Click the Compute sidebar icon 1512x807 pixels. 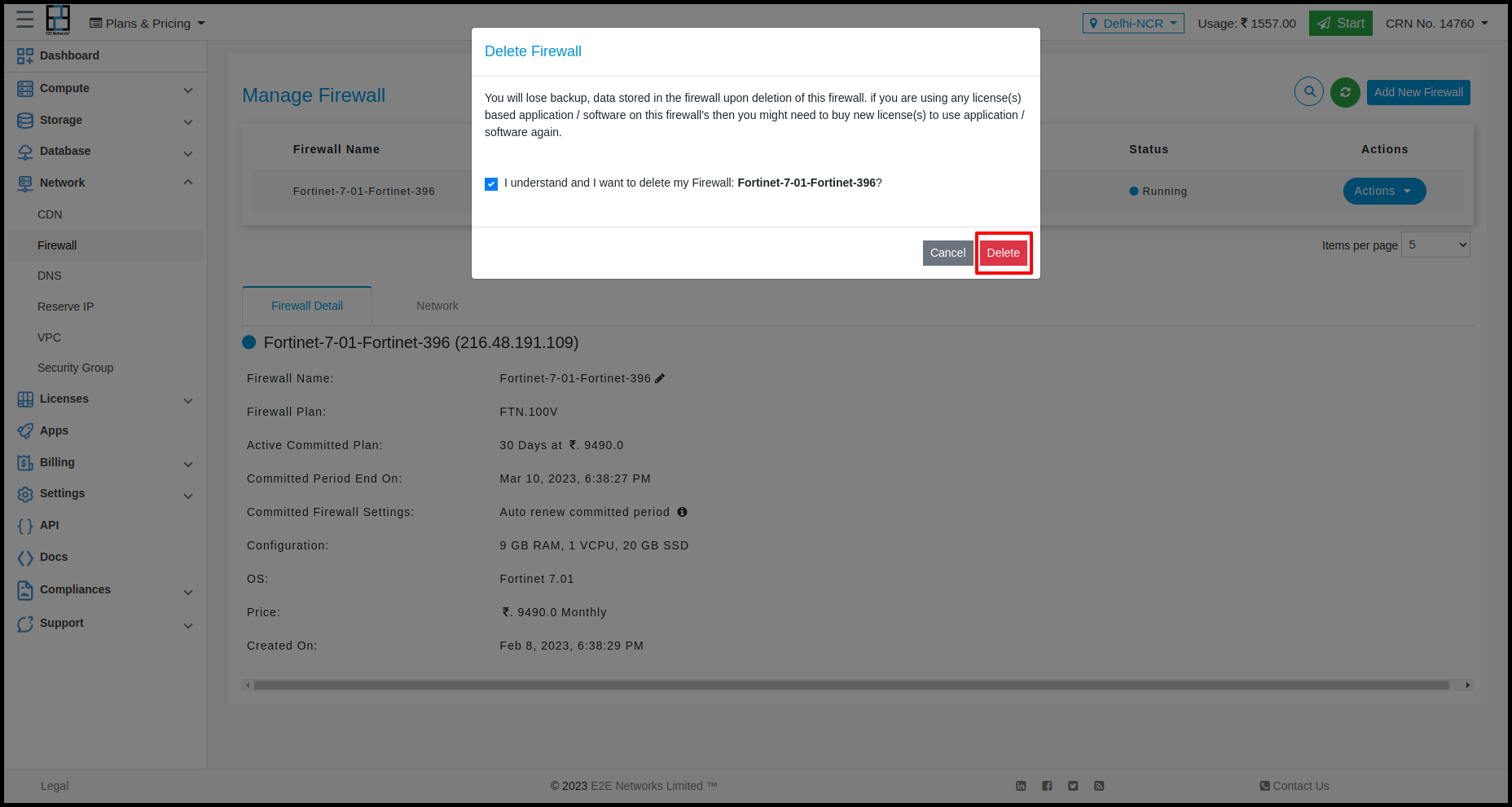pos(25,88)
